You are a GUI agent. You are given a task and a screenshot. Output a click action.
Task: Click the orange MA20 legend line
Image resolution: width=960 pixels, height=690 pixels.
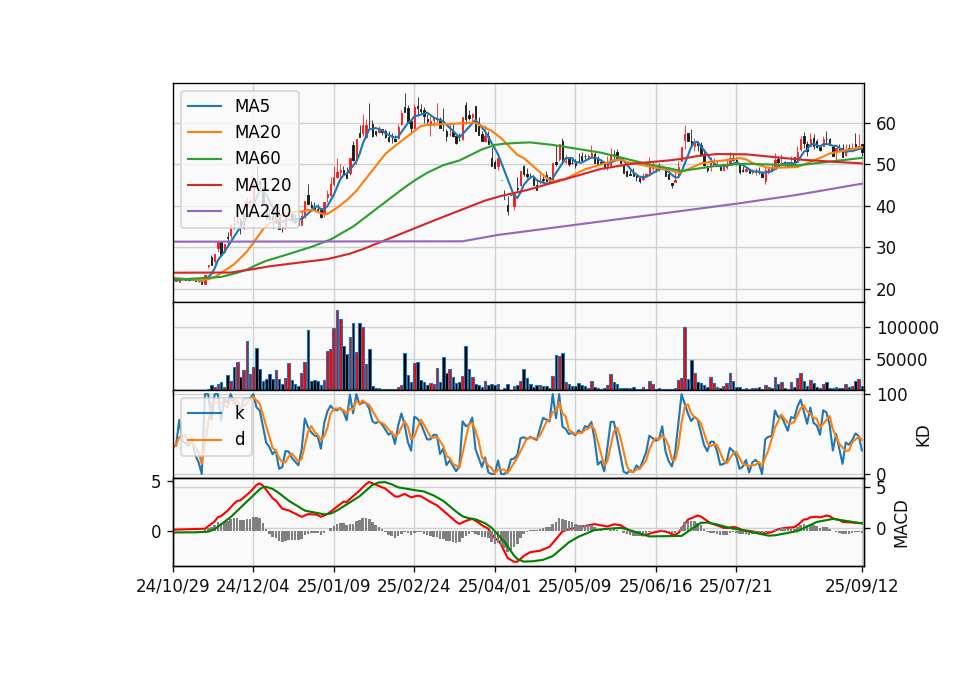[x=204, y=132]
